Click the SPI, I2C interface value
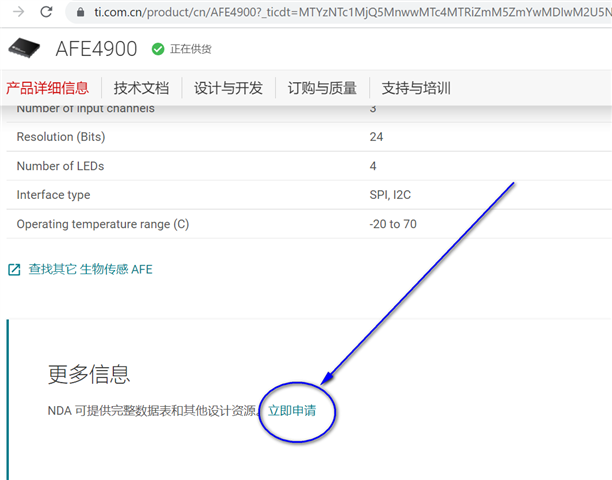The height and width of the screenshot is (480, 612). [390, 195]
